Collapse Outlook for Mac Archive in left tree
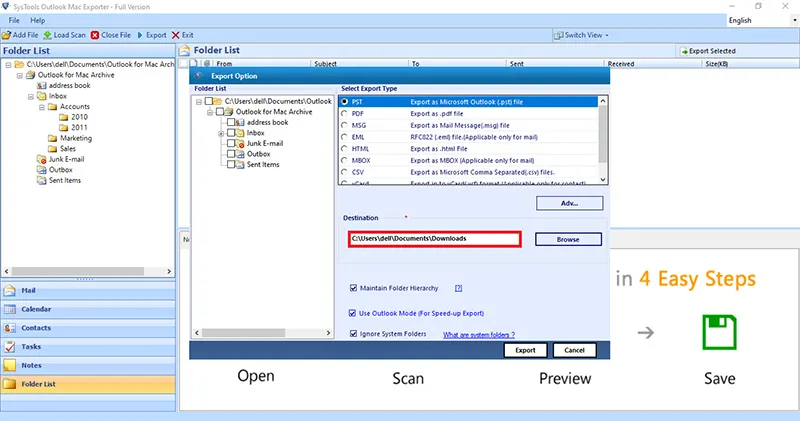Image resolution: width=800 pixels, height=421 pixels. coord(19,76)
